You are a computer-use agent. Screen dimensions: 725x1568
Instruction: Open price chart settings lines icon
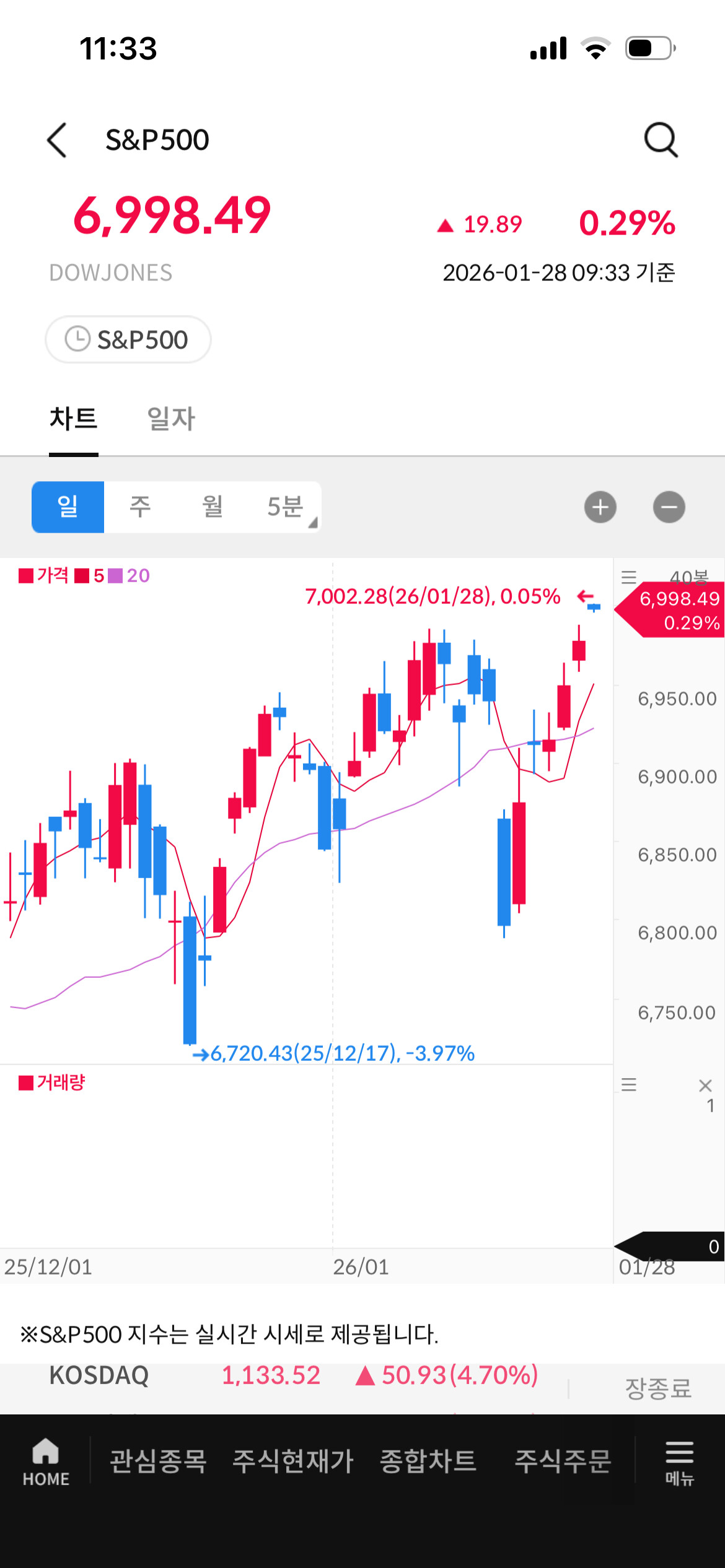point(629,578)
